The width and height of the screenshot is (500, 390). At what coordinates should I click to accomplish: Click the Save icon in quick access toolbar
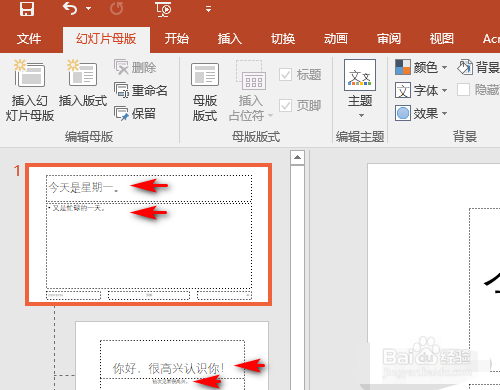[27, 9]
